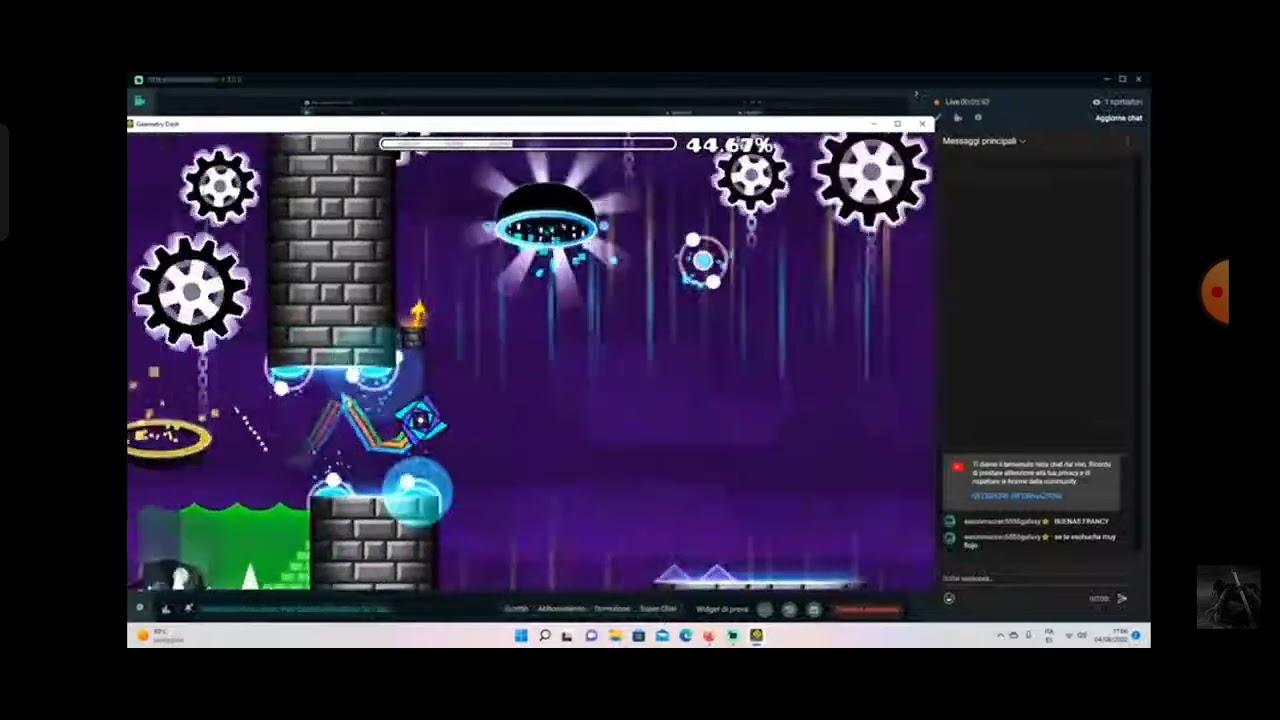This screenshot has height=720, width=1280.
Task: Open Windows taskbar search
Action: 545,636
